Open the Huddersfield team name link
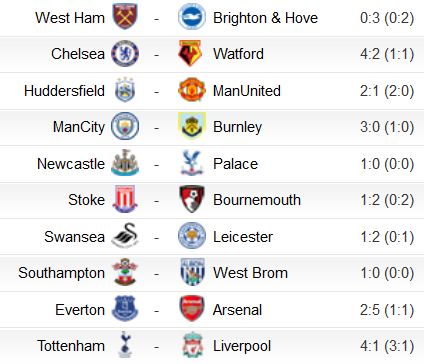This screenshot has height=364, width=424. (64, 91)
